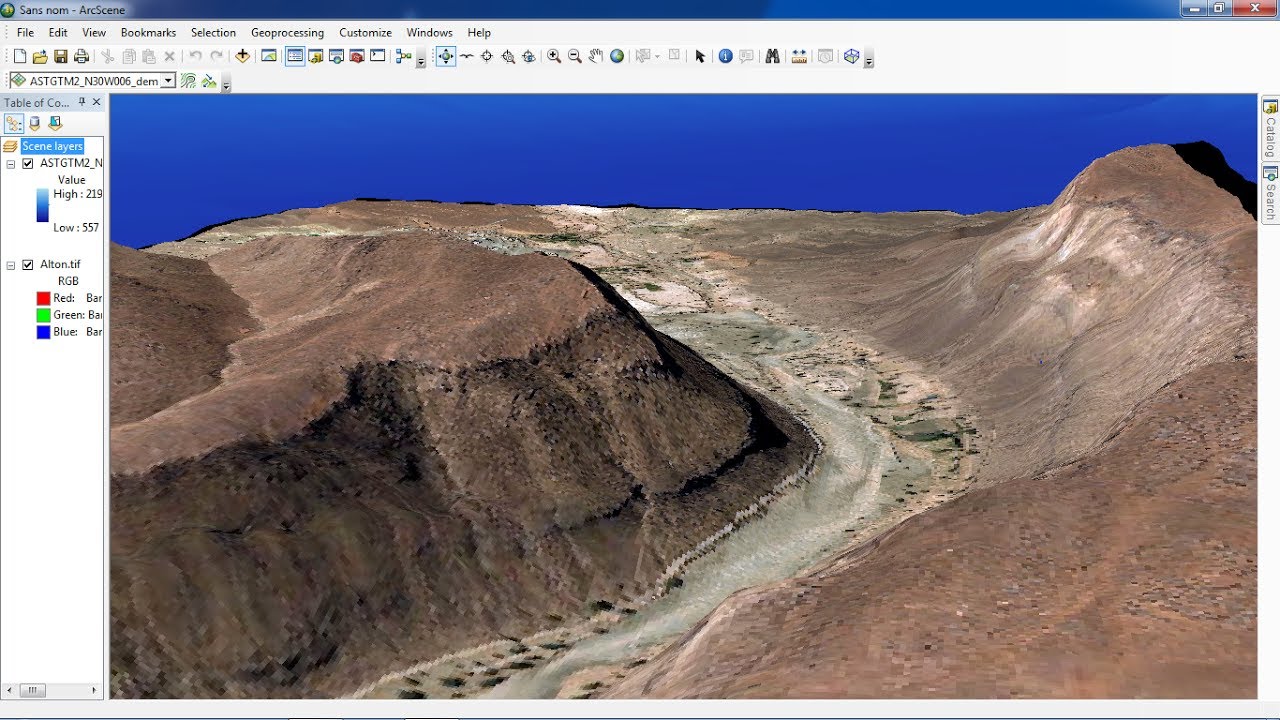Open the Selection menu
The image size is (1280, 720).
[213, 33]
